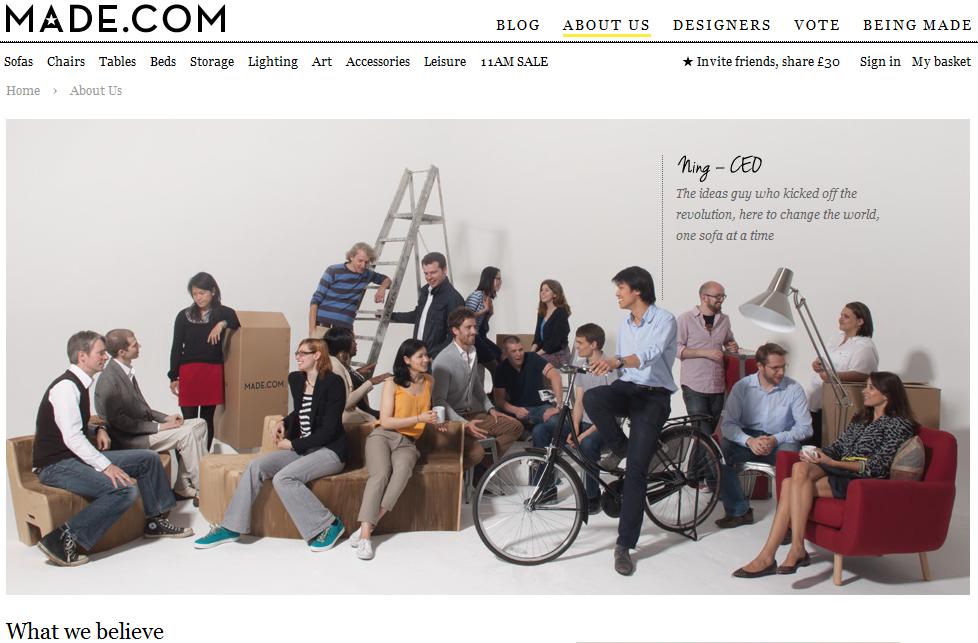Open the Vote page

[817, 25]
